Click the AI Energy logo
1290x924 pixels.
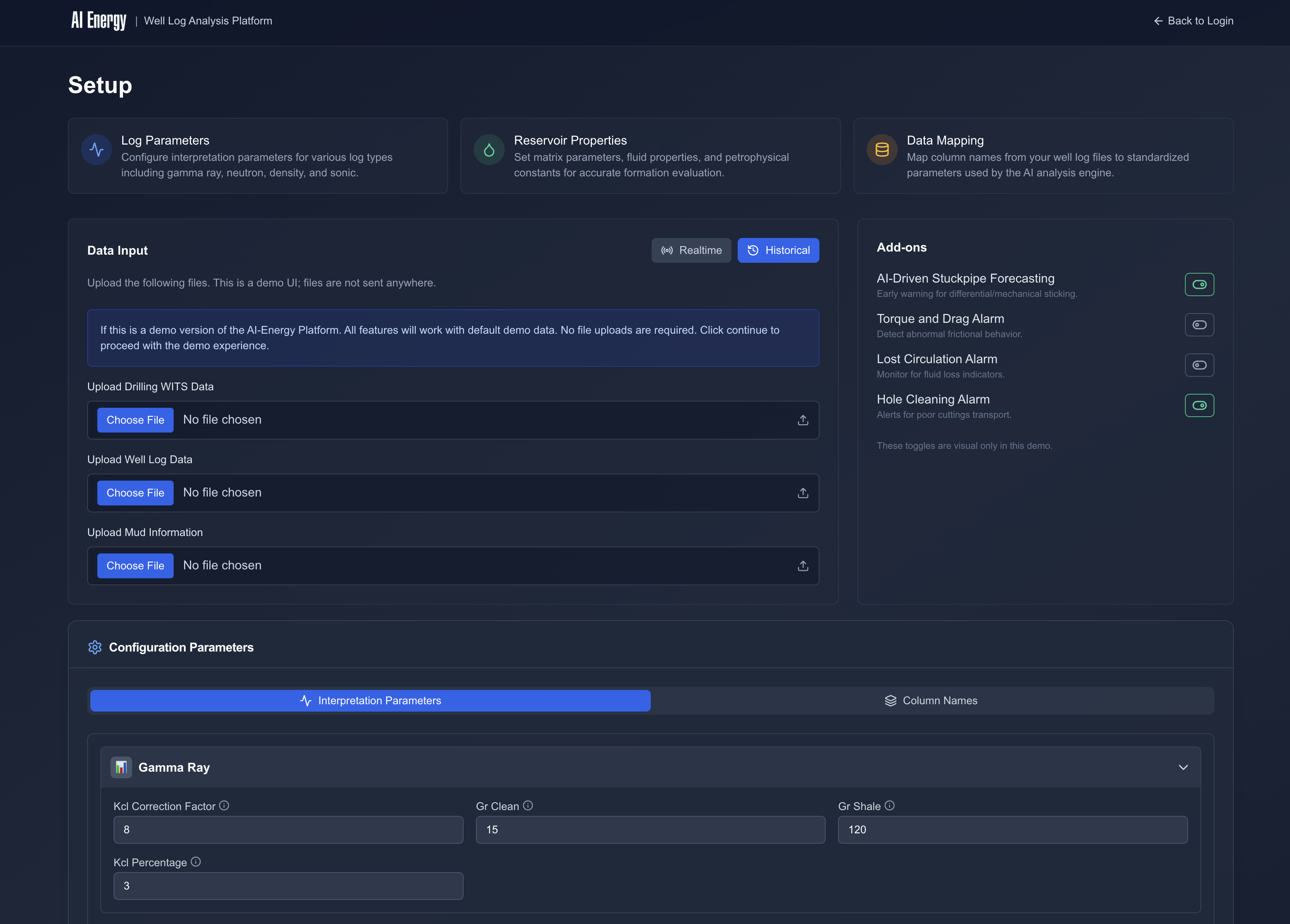[98, 21]
